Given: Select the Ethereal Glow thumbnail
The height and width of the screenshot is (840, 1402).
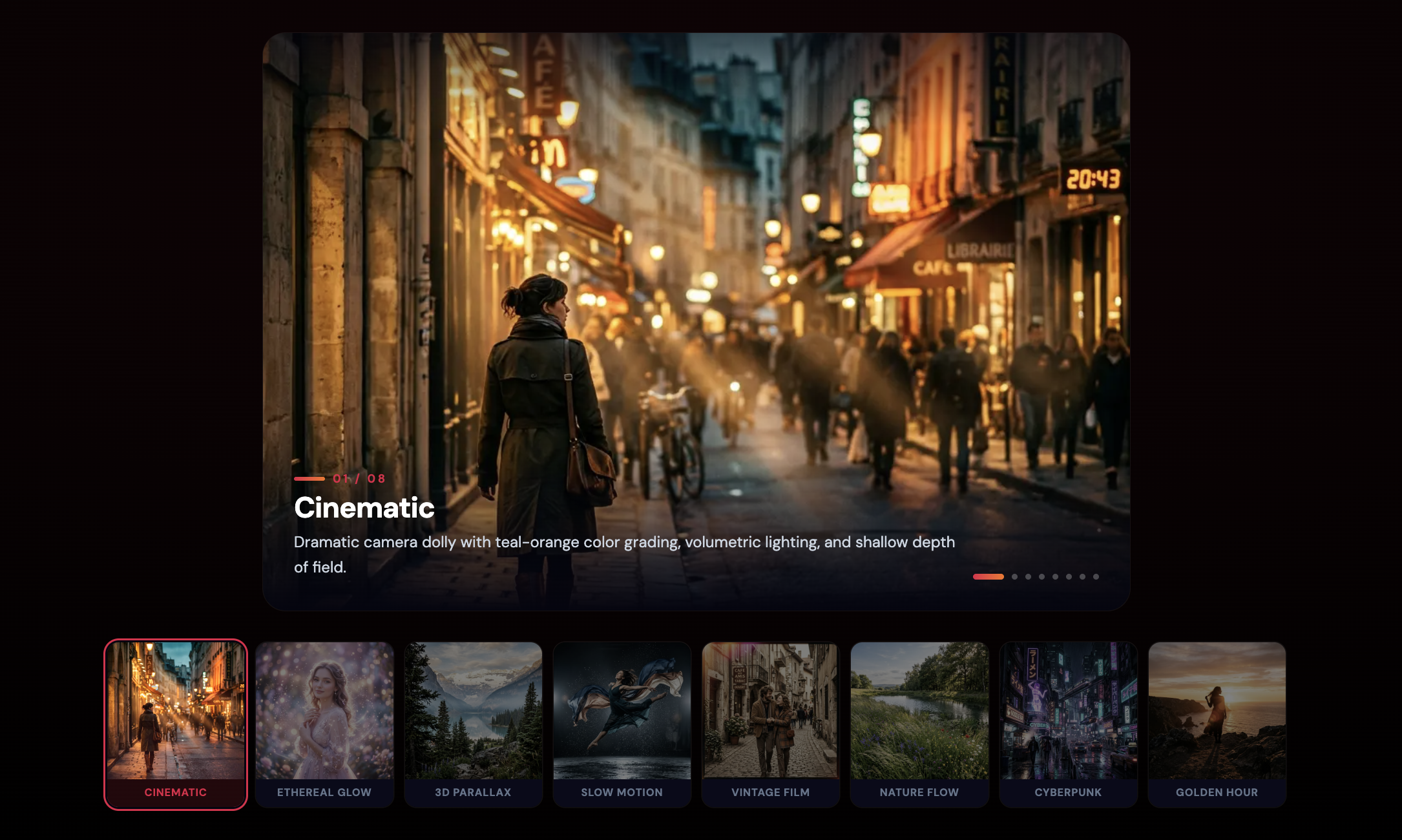Looking at the screenshot, I should 324,724.
